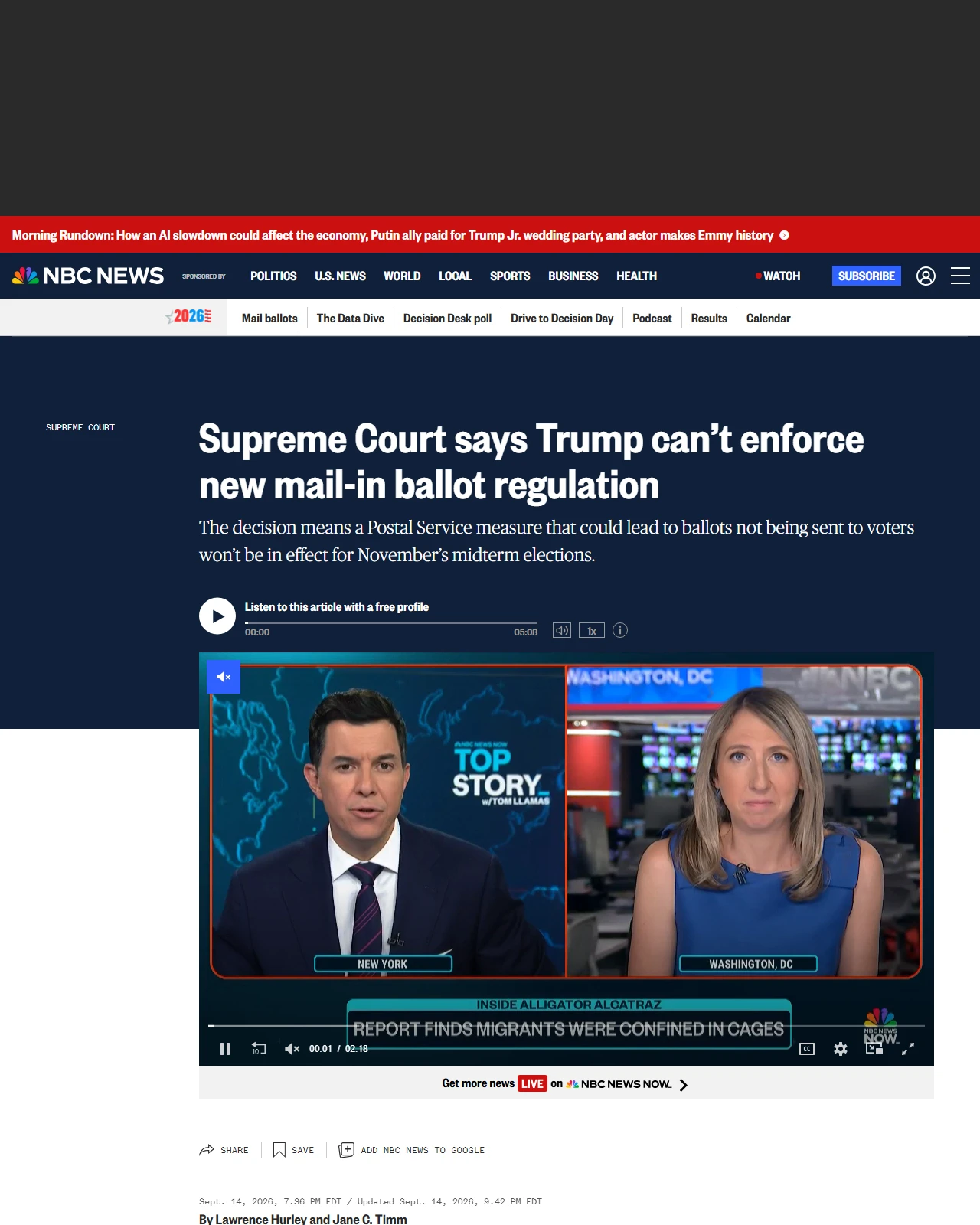Click the audio article progress bar
Image resolution: width=980 pixels, height=1225 pixels.
391,623
